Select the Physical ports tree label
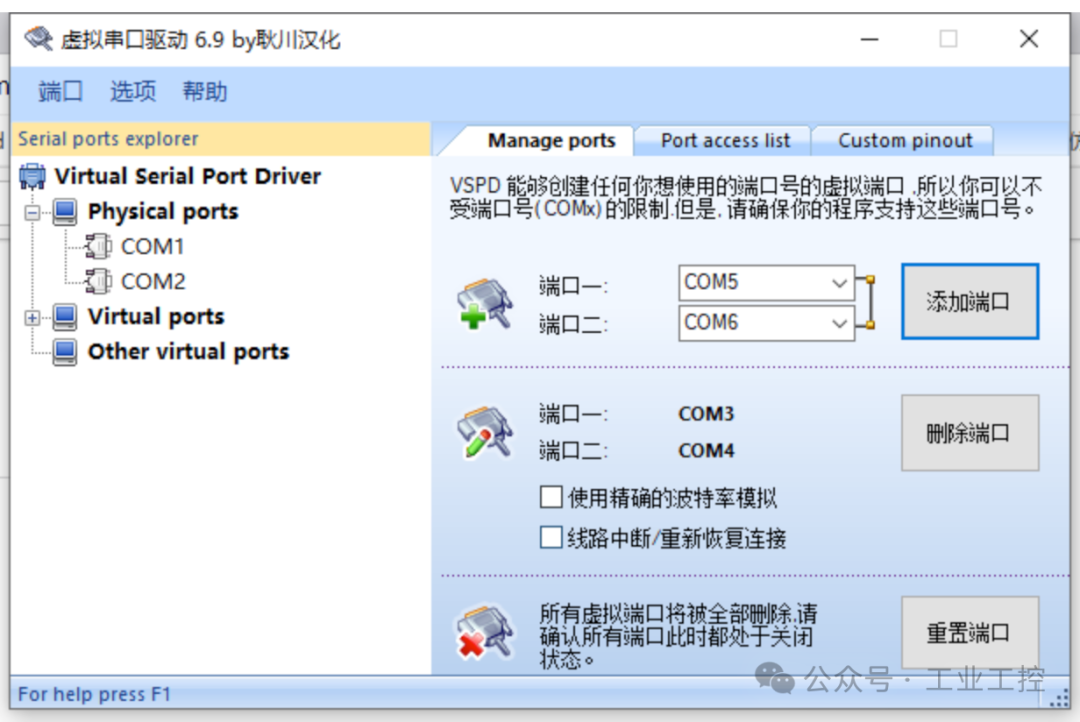 [163, 212]
